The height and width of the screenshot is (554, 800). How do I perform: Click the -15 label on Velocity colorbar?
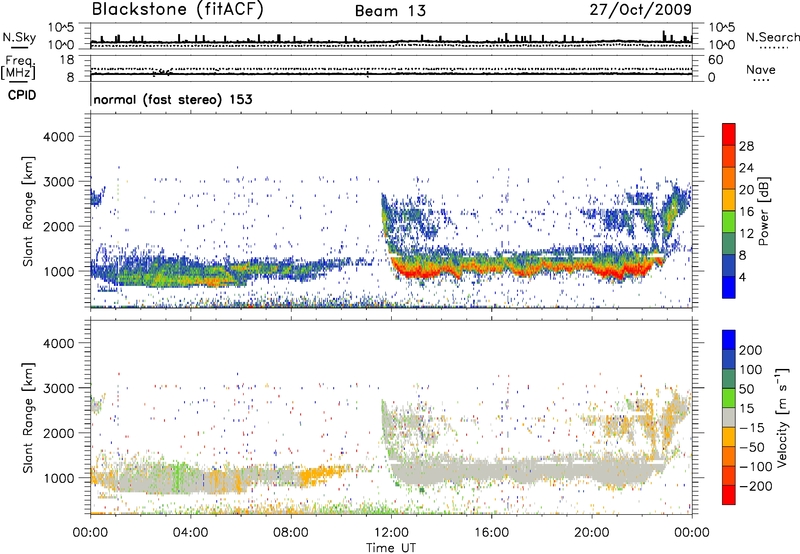pos(751,428)
